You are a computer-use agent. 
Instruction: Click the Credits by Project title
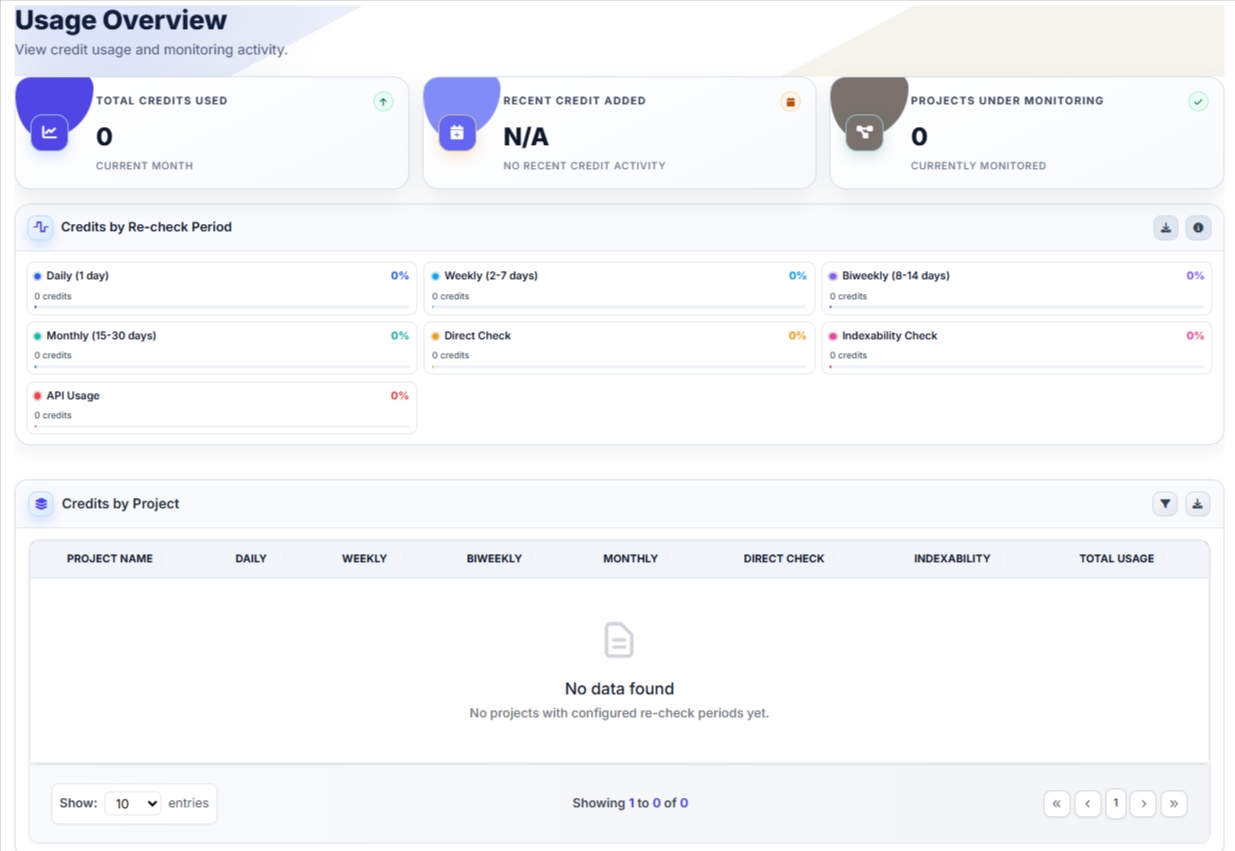coord(120,504)
